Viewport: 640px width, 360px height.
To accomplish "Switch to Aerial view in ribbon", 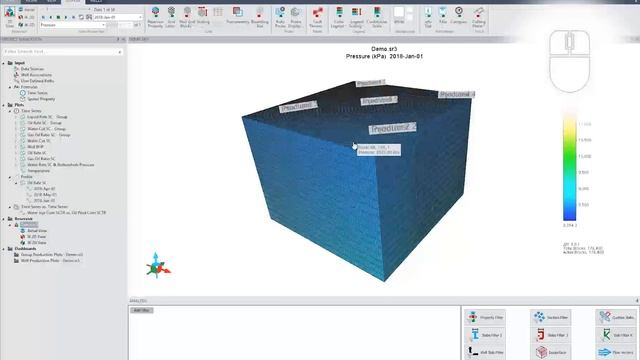I will [x=27, y=9].
